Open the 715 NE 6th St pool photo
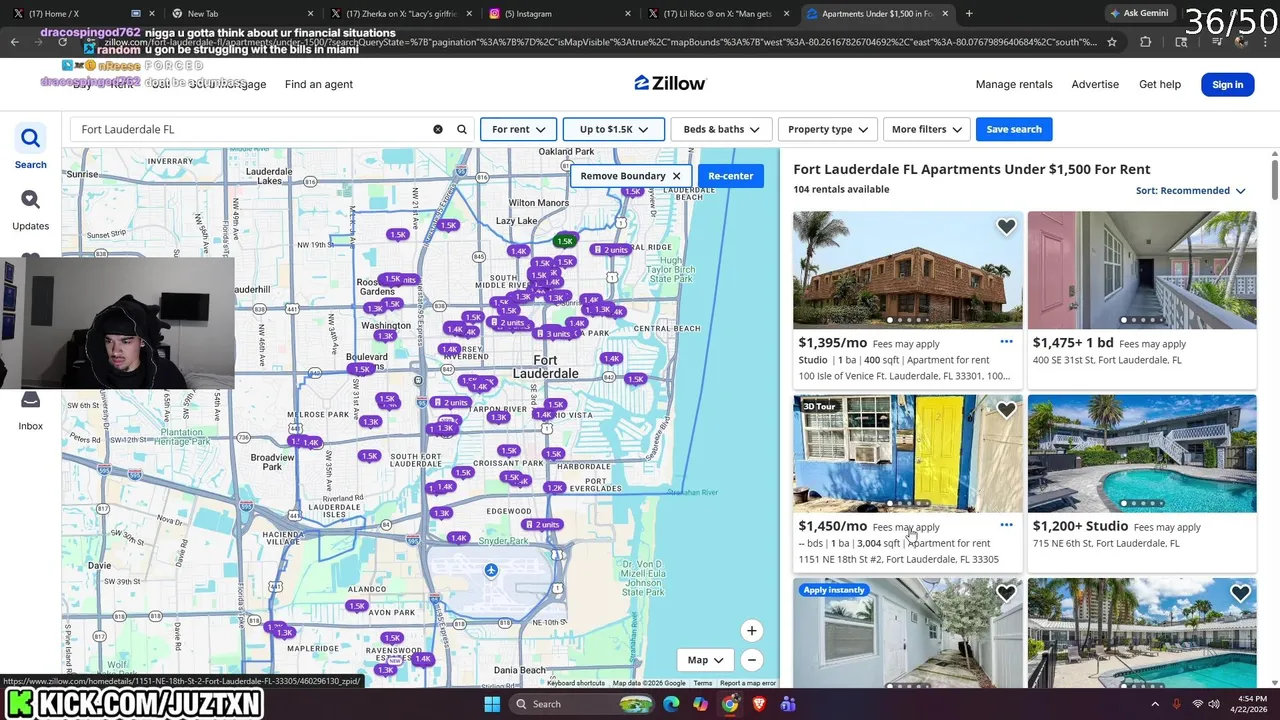 (1142, 453)
